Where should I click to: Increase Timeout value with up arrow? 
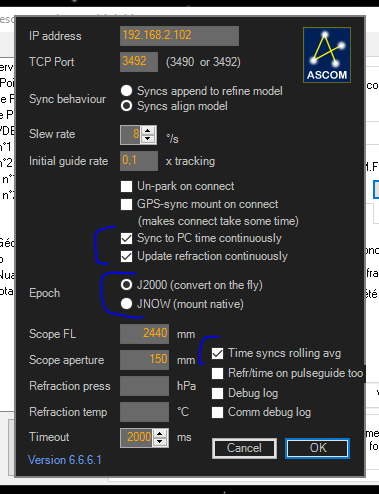point(160,434)
